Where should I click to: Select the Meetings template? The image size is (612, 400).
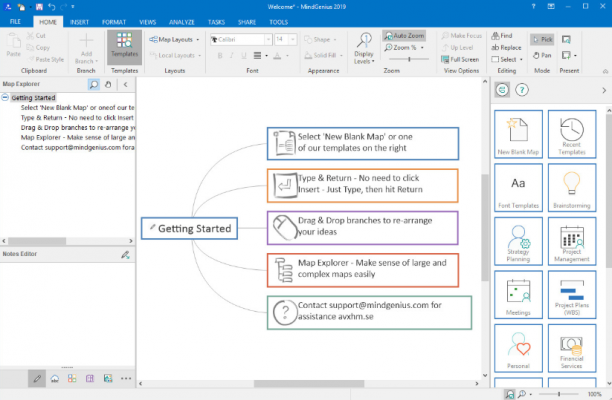click(518, 295)
